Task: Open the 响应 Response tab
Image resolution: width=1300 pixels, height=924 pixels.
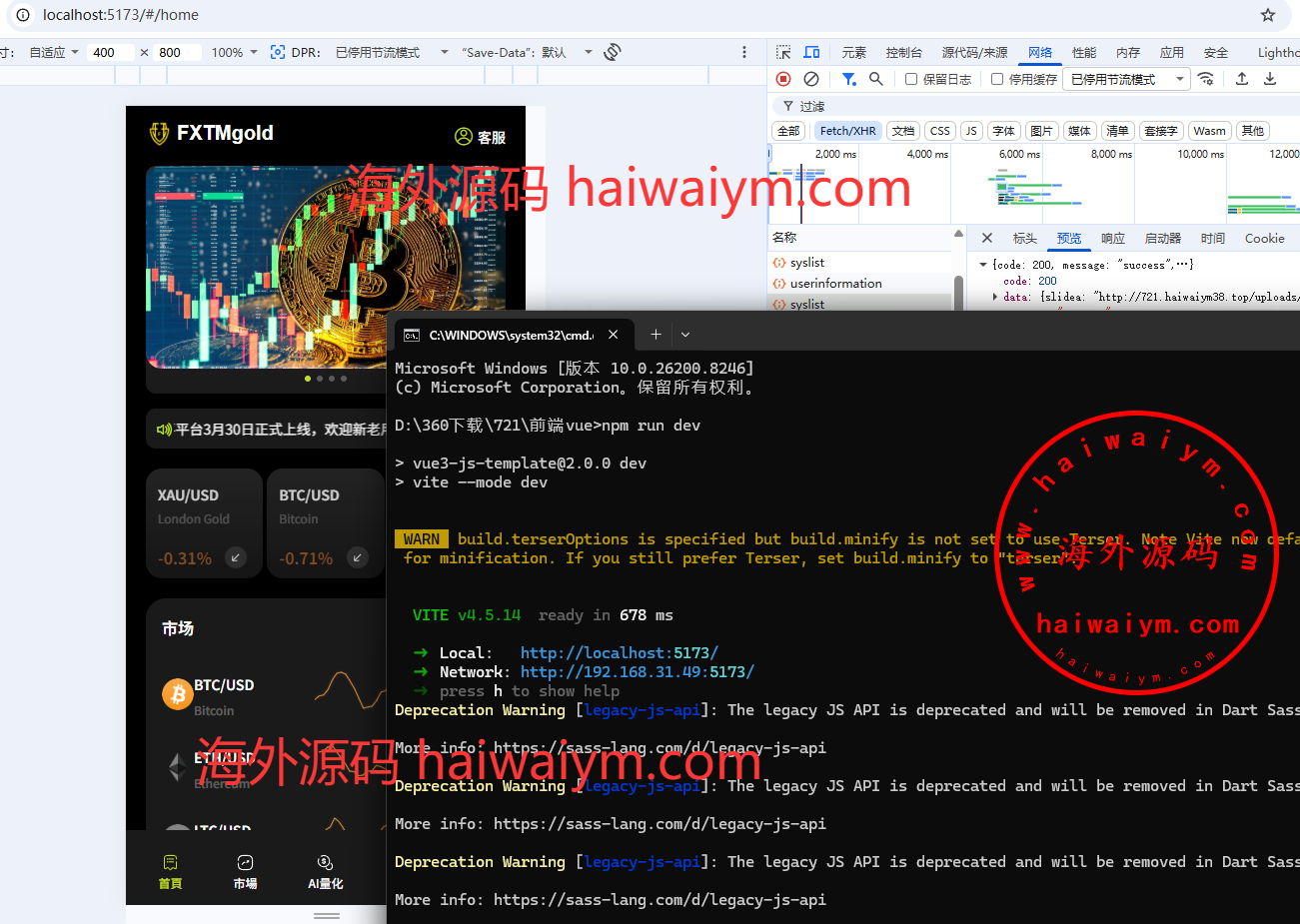Action: (1113, 238)
